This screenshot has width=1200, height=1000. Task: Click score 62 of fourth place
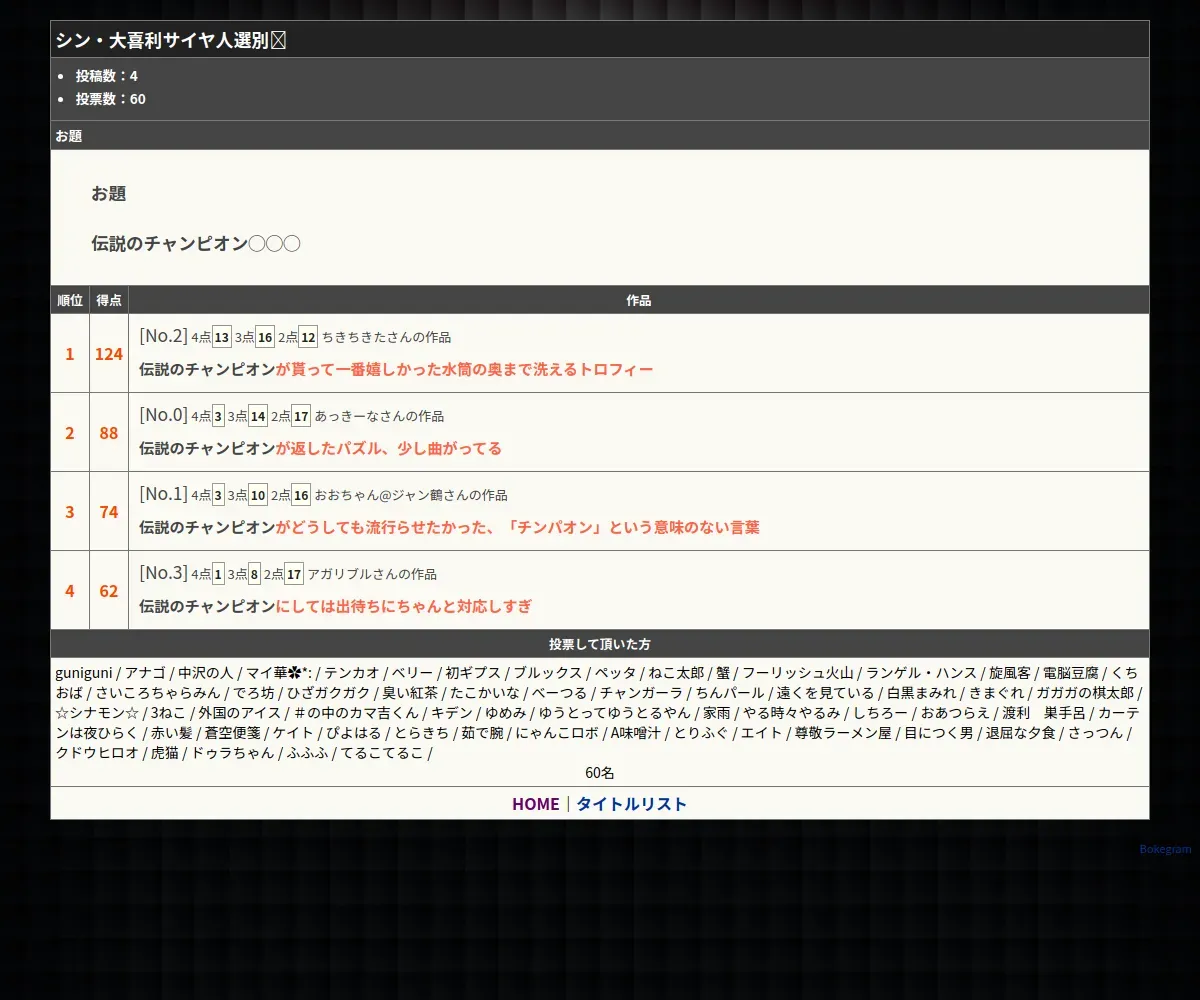pos(109,591)
